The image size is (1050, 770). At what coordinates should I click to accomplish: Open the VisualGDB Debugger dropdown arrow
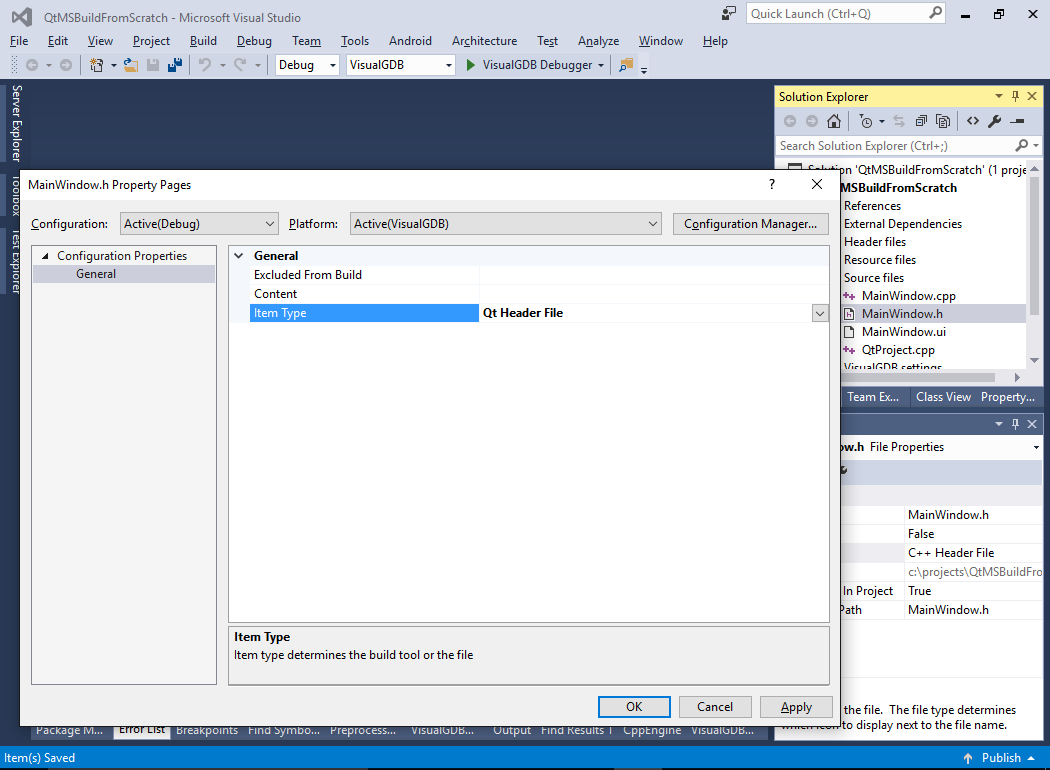(x=601, y=65)
